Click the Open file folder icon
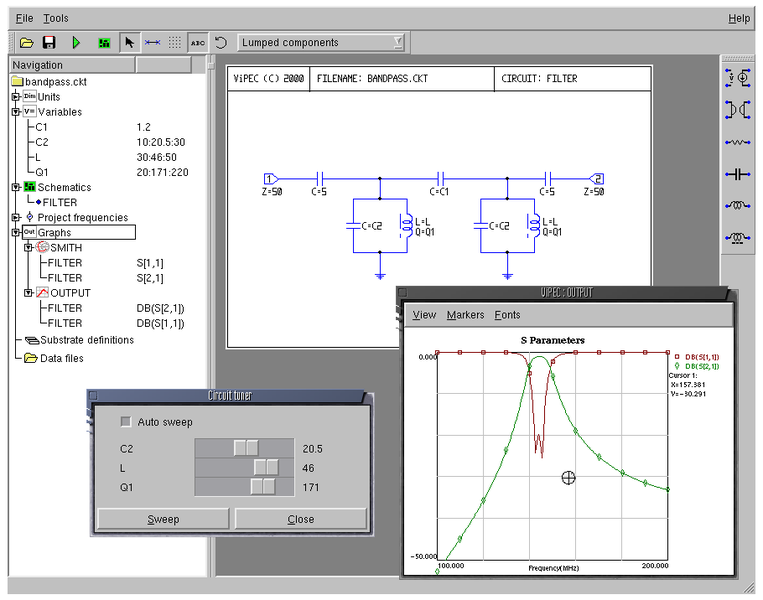The height and width of the screenshot is (600, 763). point(27,43)
